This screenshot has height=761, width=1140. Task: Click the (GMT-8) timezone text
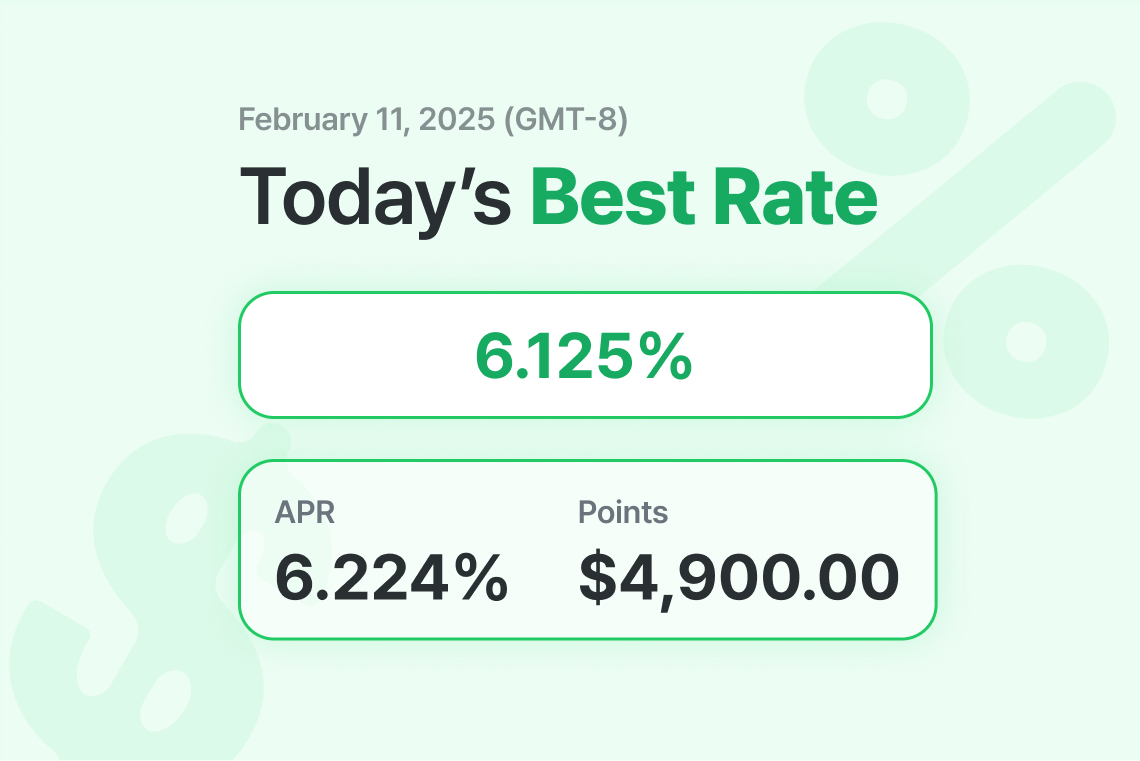click(566, 120)
